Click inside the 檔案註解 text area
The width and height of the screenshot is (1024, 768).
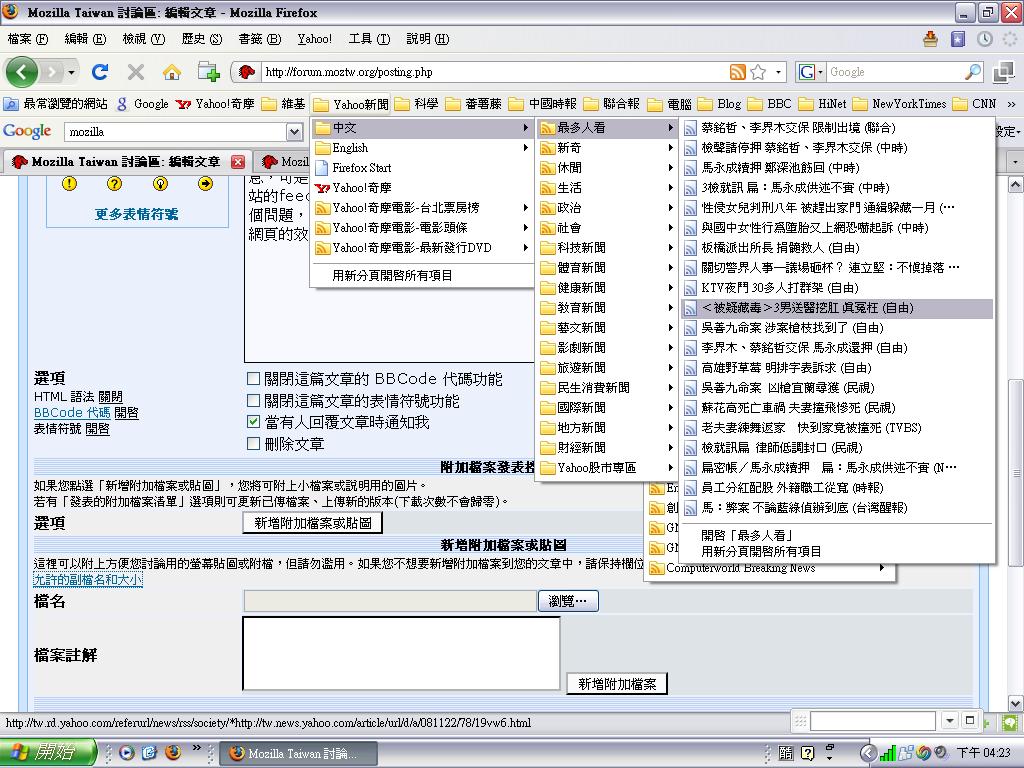tap(401, 653)
